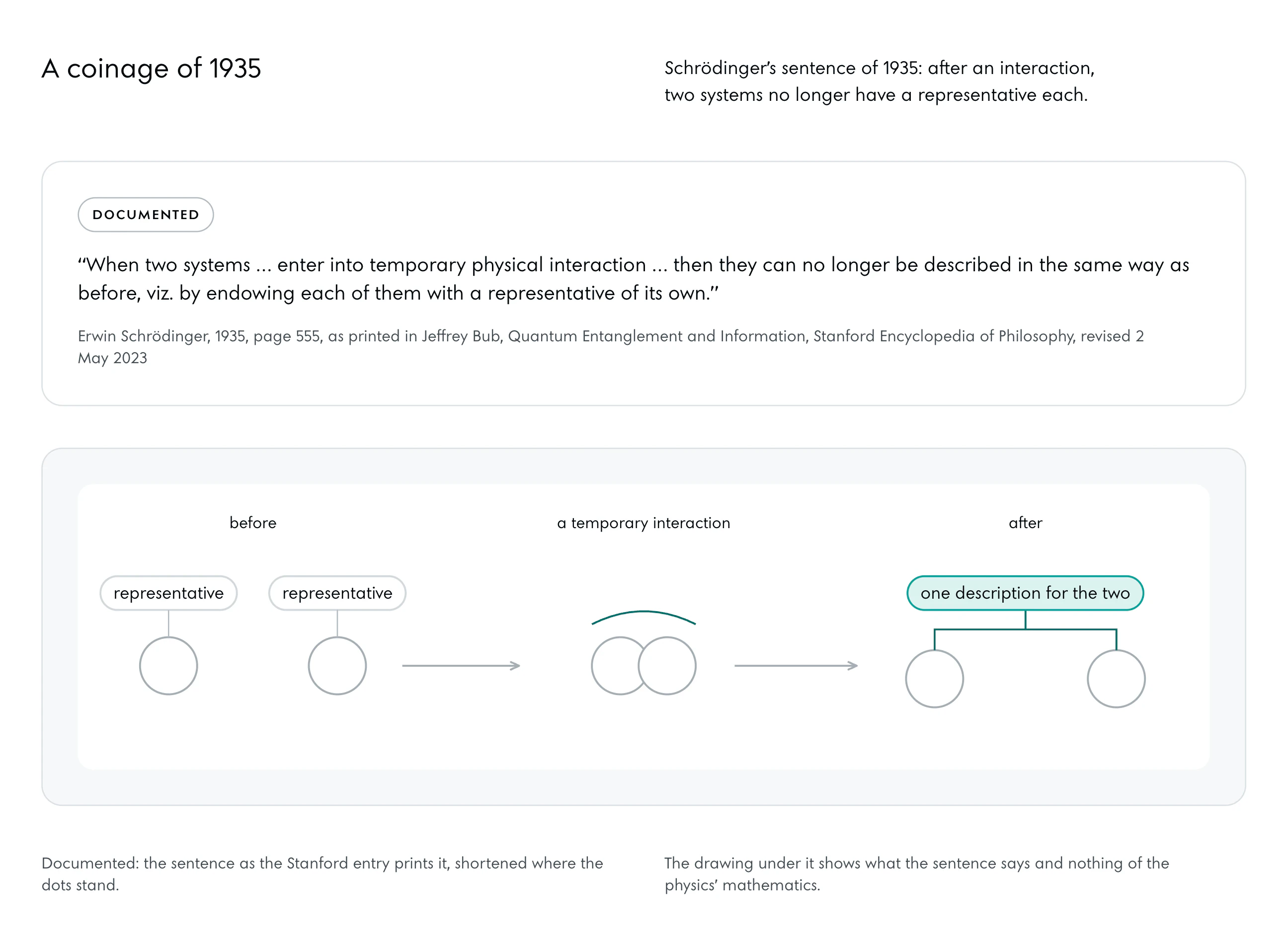Select the second representative pill label
Viewport: 1288px width, 944px height.
coord(337,593)
